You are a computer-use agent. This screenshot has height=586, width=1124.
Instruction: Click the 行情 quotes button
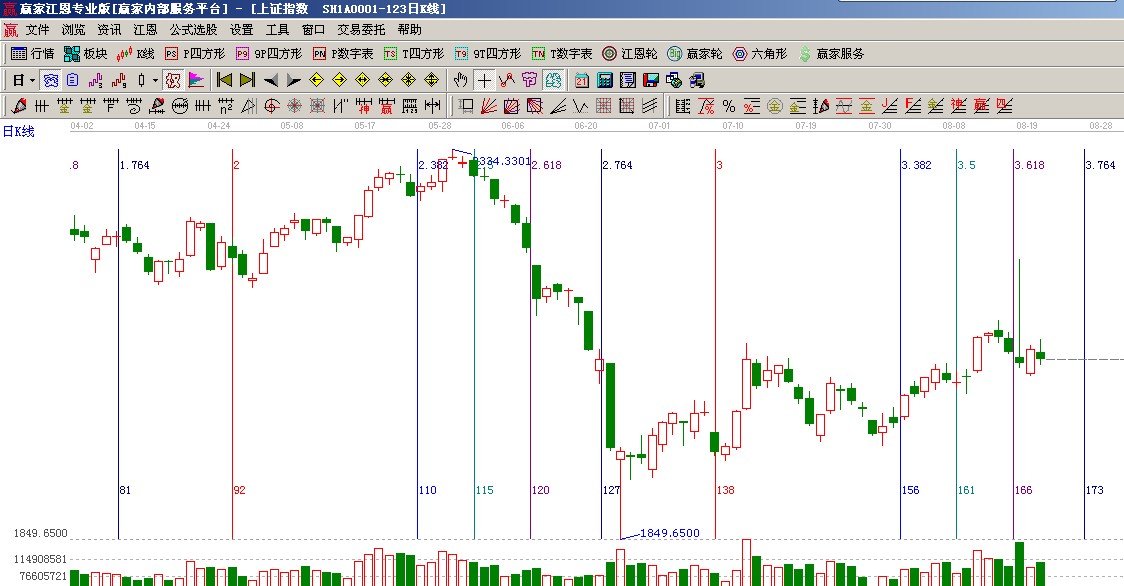pyautogui.click(x=32, y=54)
